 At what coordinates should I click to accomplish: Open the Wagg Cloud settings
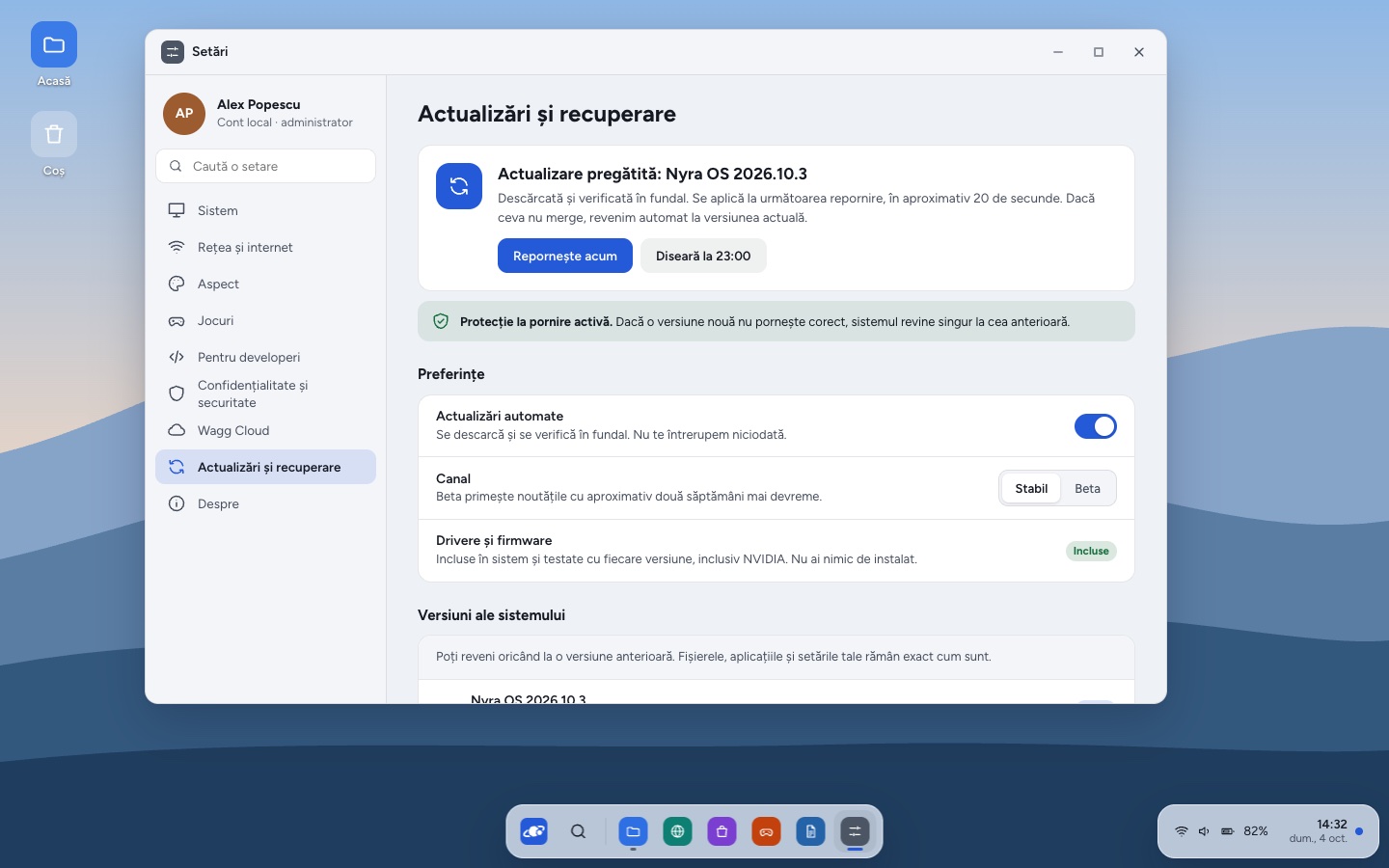(x=265, y=430)
